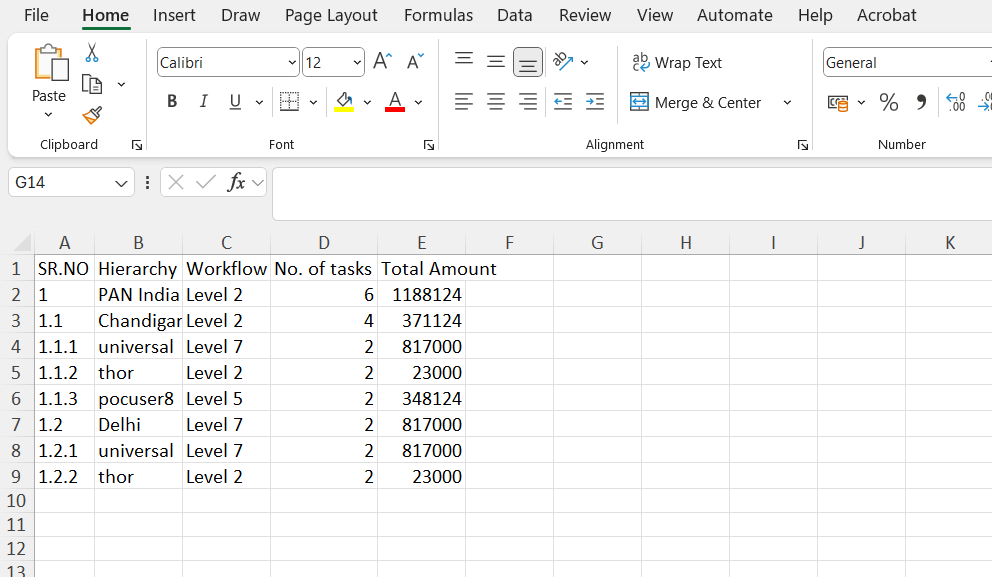992x577 pixels.
Task: Click the Cut scissors icon
Action: tap(92, 53)
